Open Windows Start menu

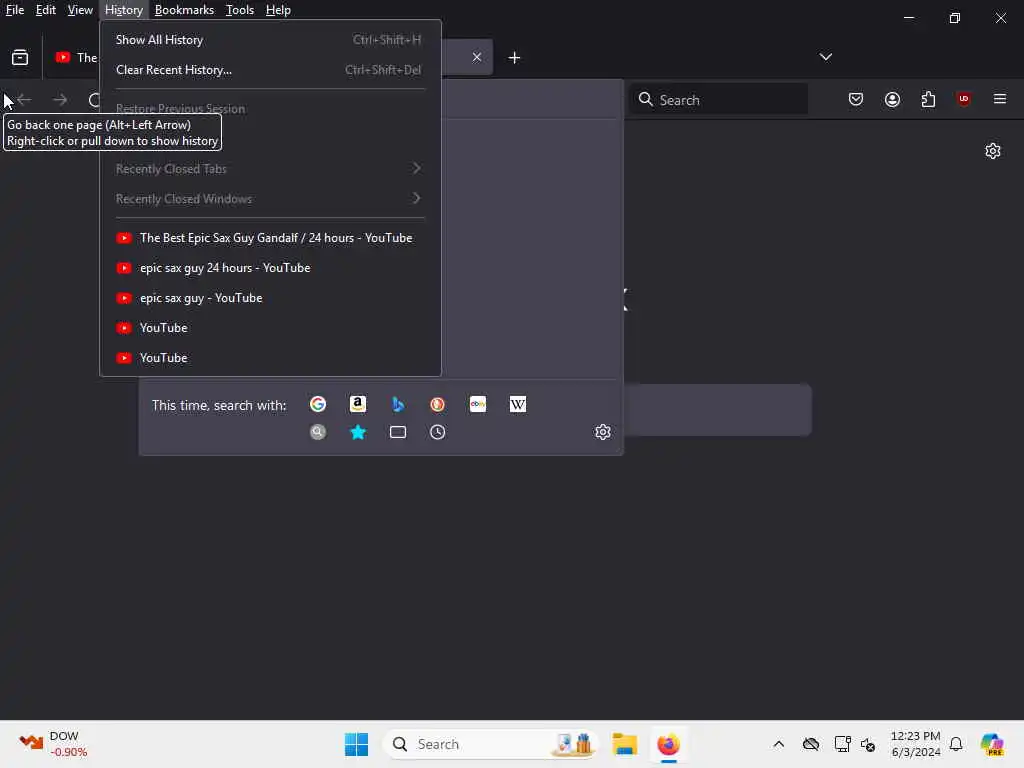[357, 744]
